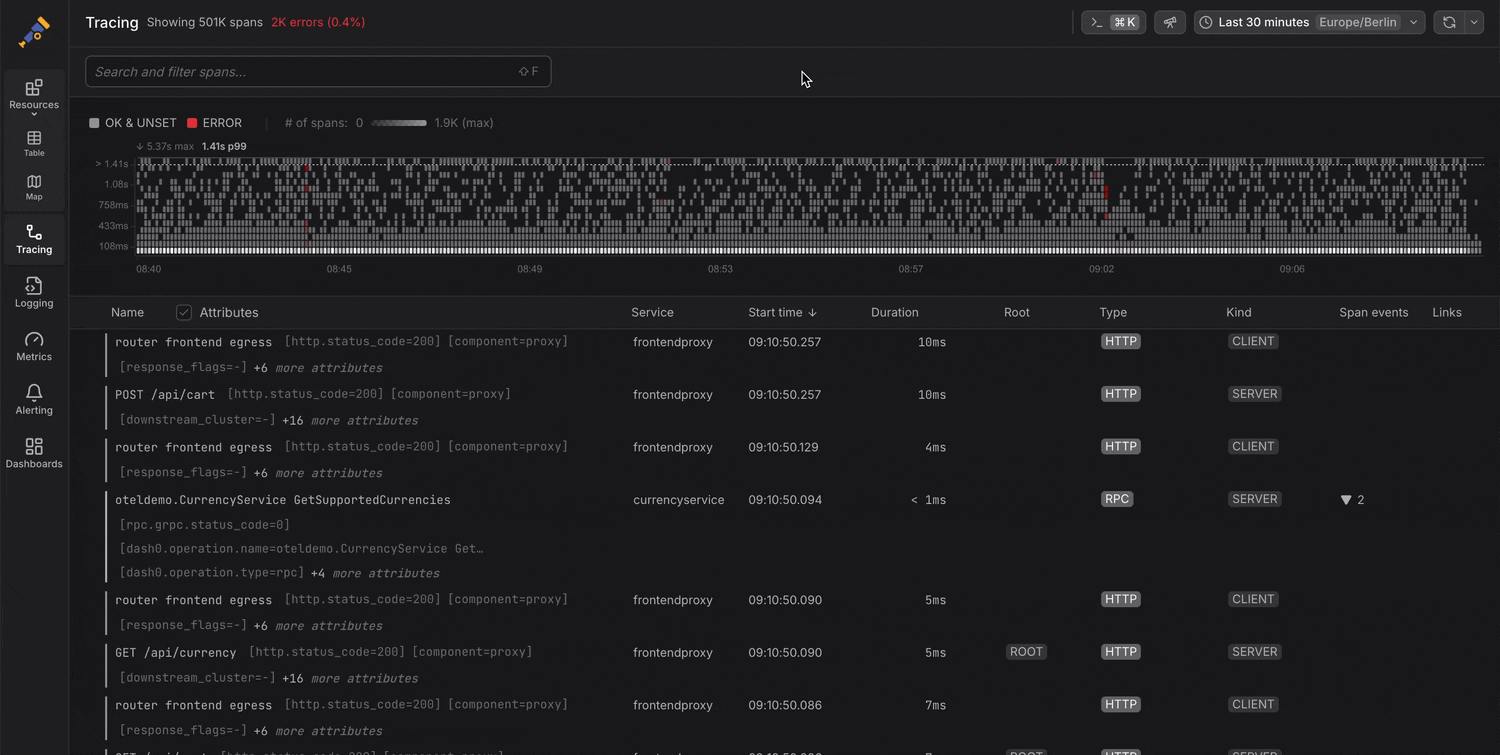Click HTTP badge in POST /api/cart row
This screenshot has height=755, width=1500.
click(x=1121, y=394)
